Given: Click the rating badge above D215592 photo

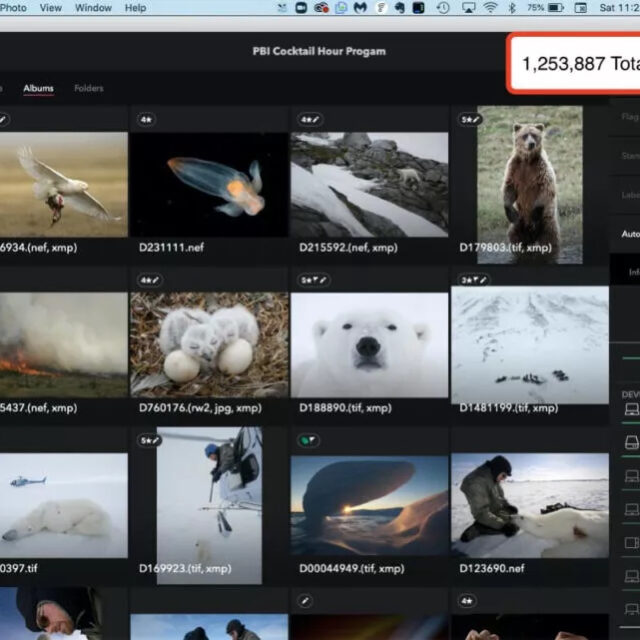Looking at the screenshot, I should point(310,120).
